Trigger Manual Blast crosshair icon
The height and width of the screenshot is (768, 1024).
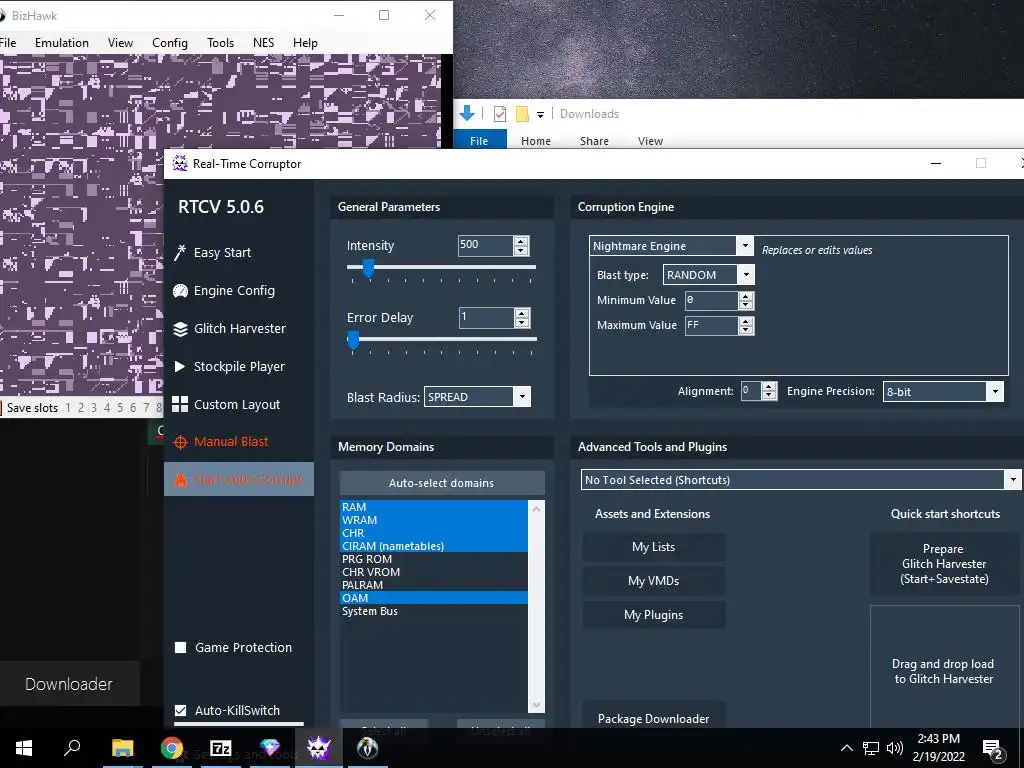pos(180,442)
